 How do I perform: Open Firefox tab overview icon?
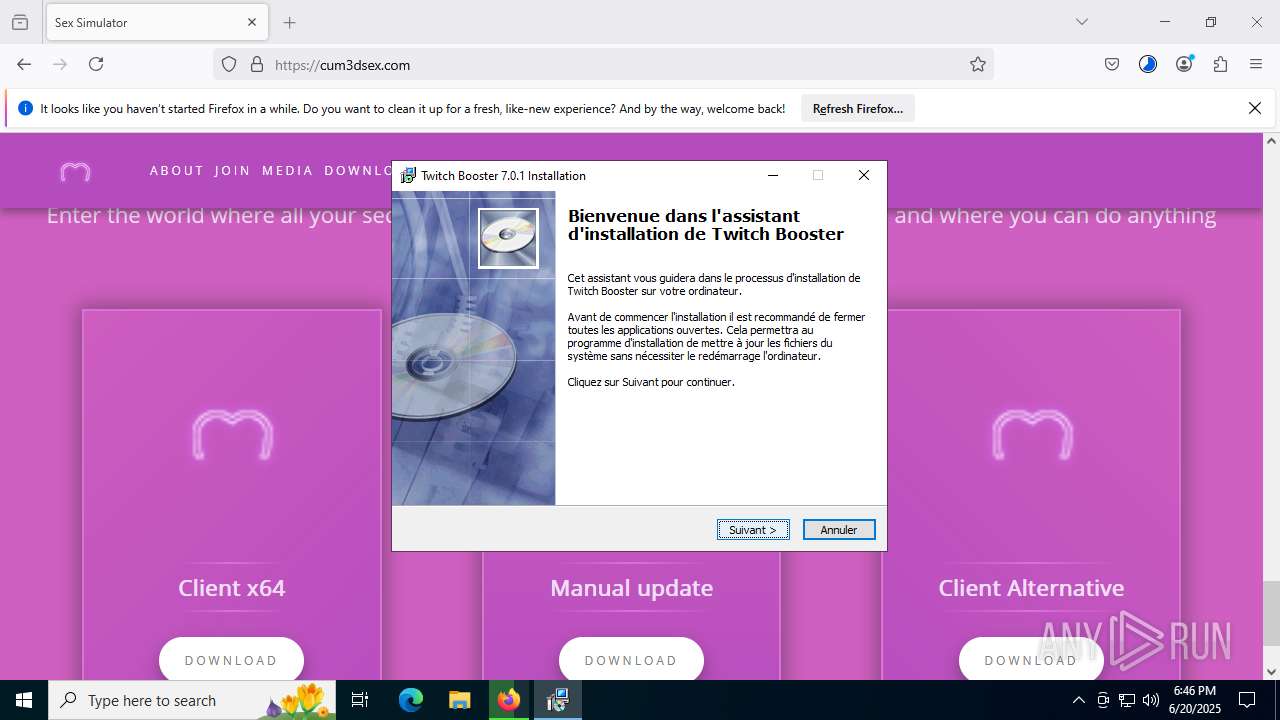19,22
